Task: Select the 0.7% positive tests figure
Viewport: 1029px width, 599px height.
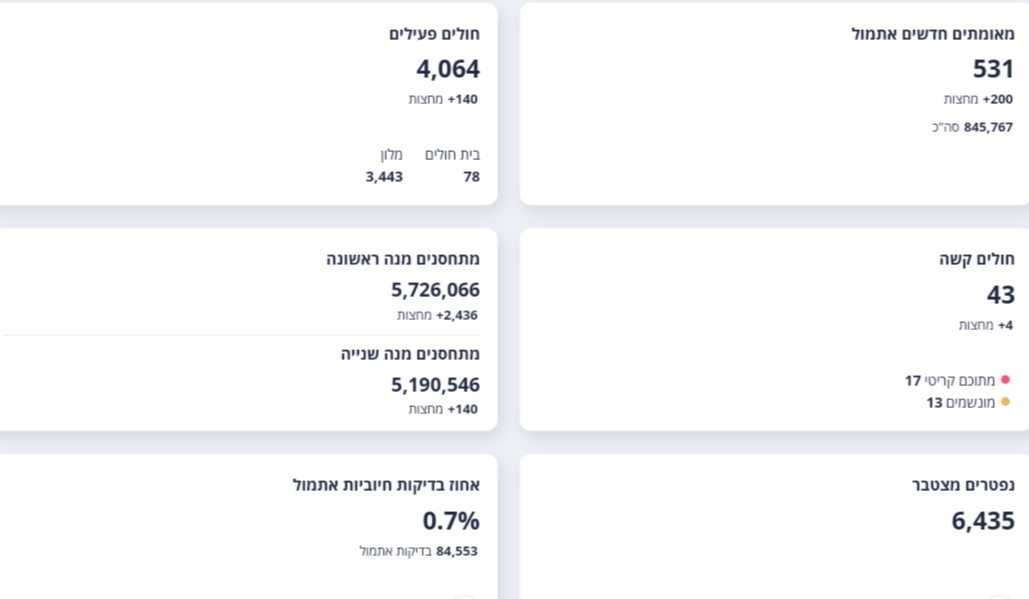Action: point(451,521)
